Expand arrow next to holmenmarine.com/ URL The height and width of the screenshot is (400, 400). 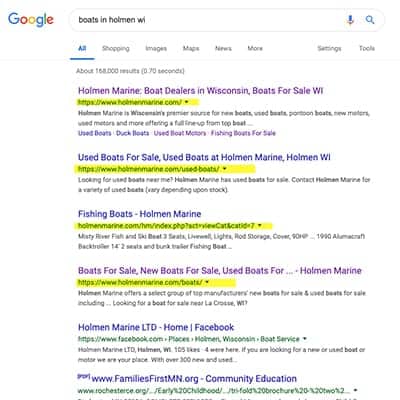(x=186, y=102)
